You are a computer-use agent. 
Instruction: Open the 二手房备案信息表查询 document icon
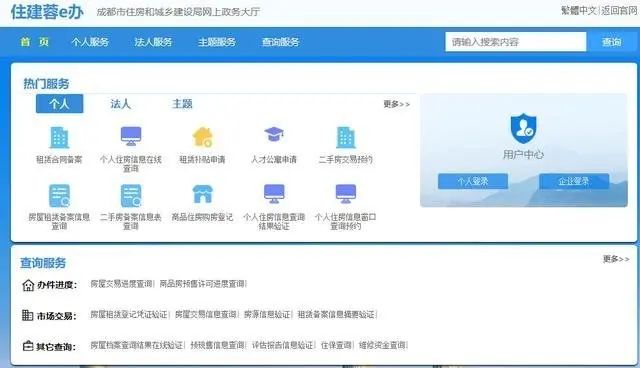[x=131, y=196]
